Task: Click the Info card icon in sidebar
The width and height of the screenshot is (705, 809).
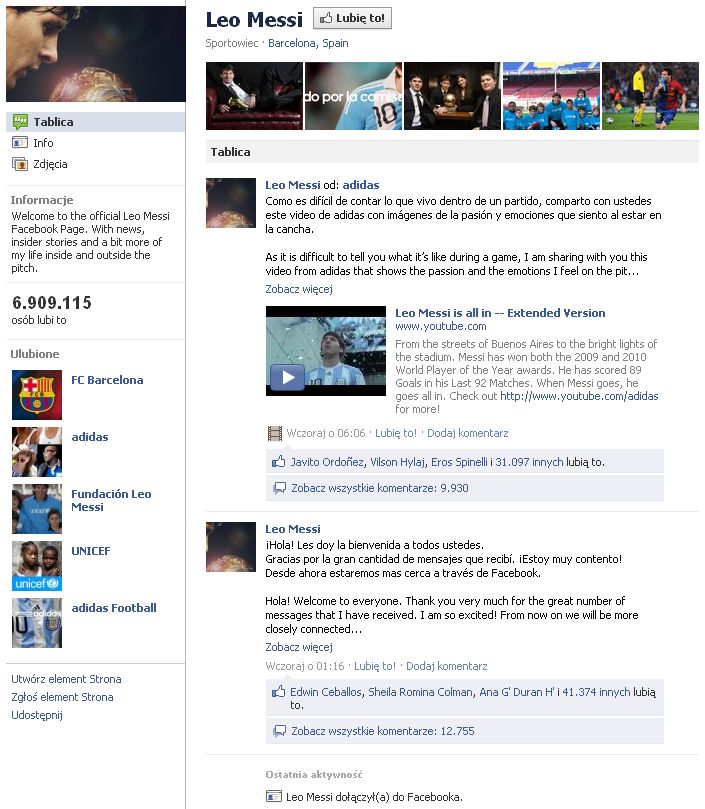Action: (x=20, y=142)
